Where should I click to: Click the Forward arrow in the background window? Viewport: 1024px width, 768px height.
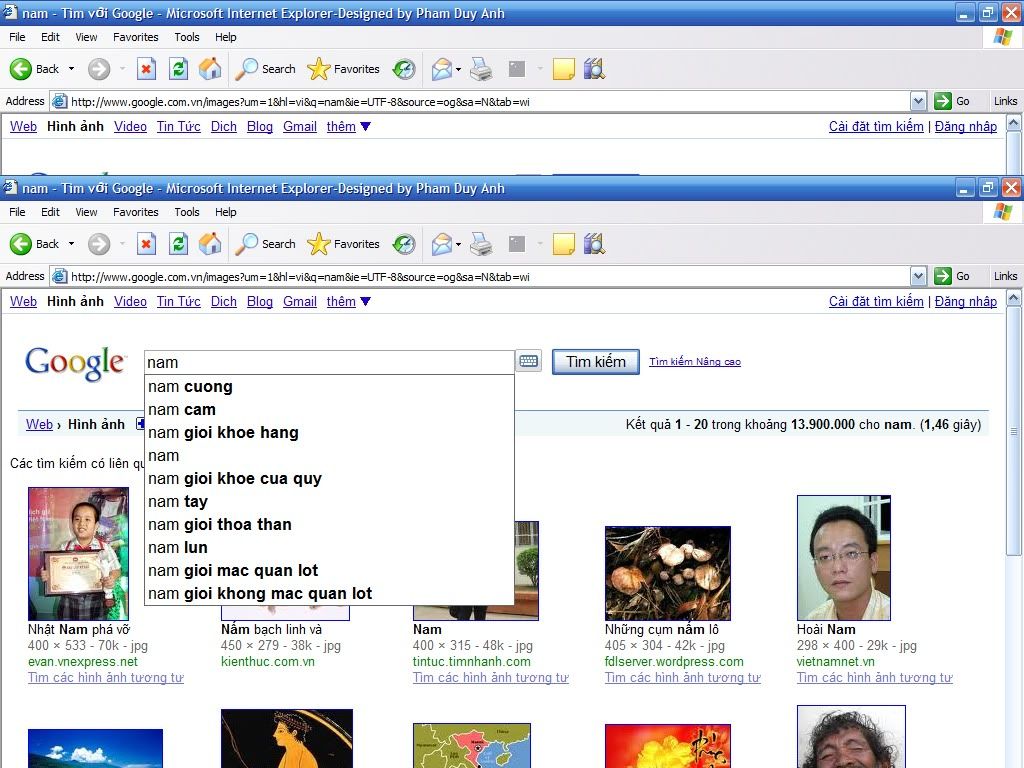click(x=99, y=69)
